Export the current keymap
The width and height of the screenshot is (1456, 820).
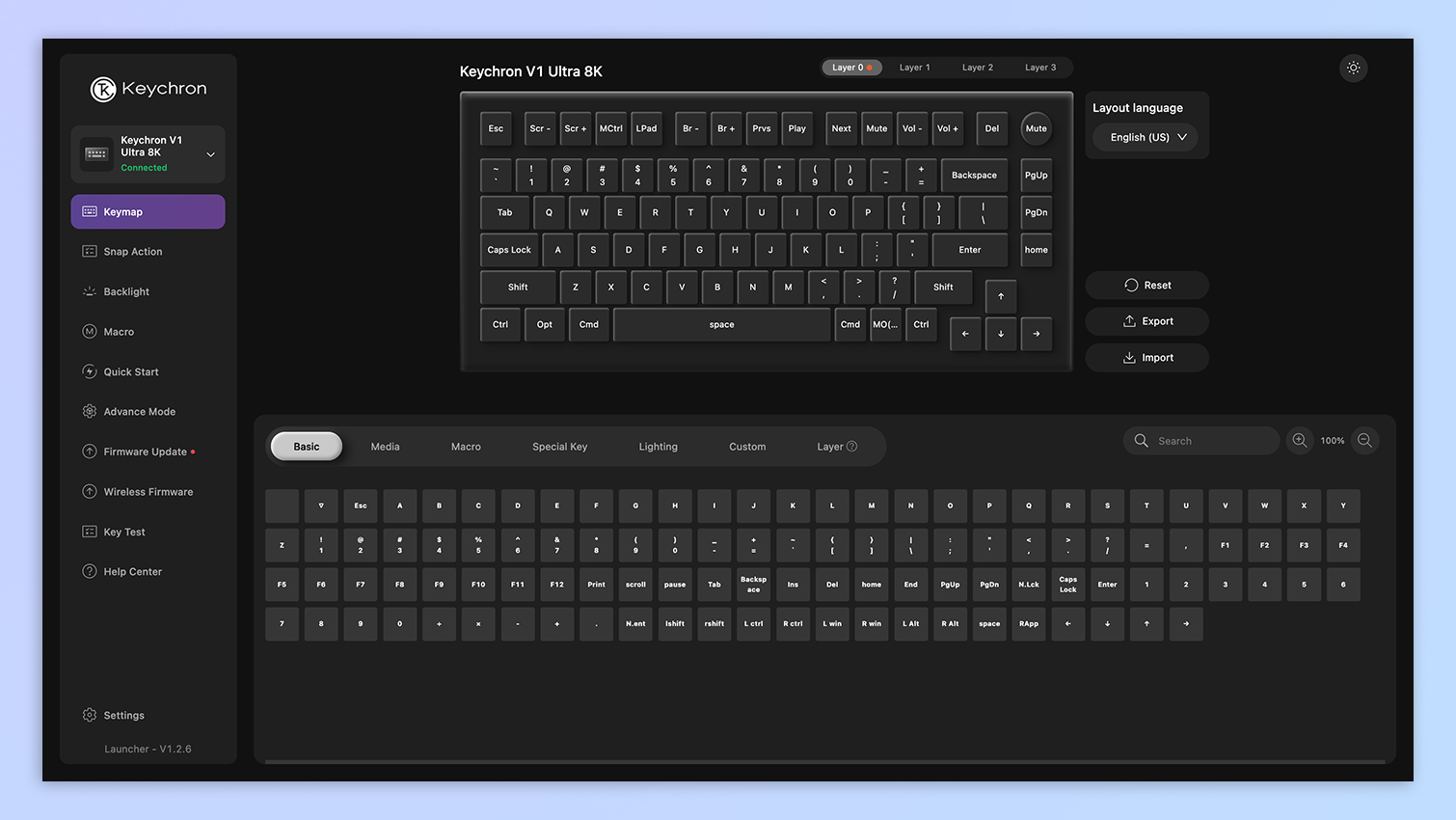pos(1146,321)
